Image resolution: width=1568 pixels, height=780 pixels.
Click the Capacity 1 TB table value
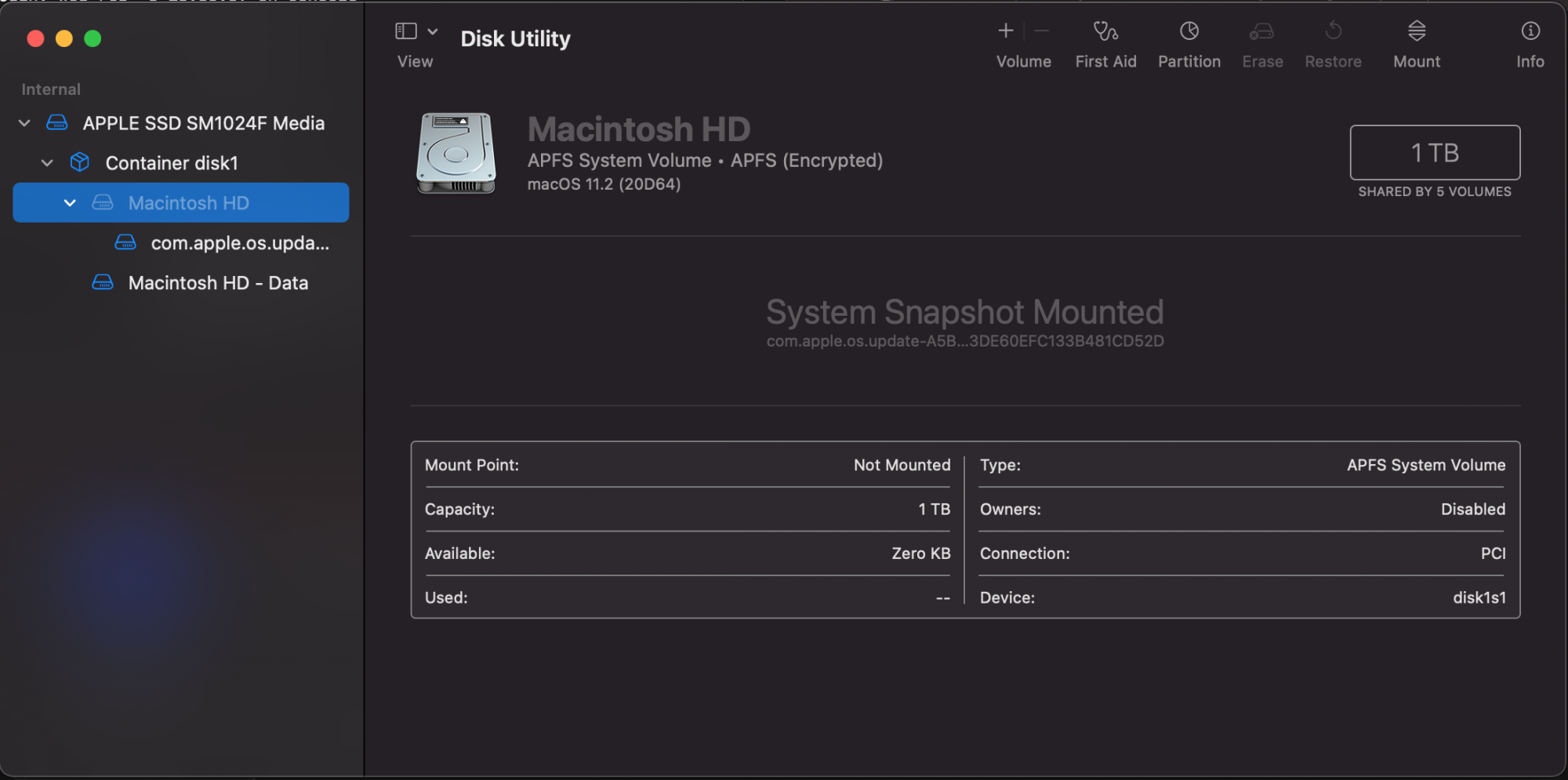(x=934, y=510)
